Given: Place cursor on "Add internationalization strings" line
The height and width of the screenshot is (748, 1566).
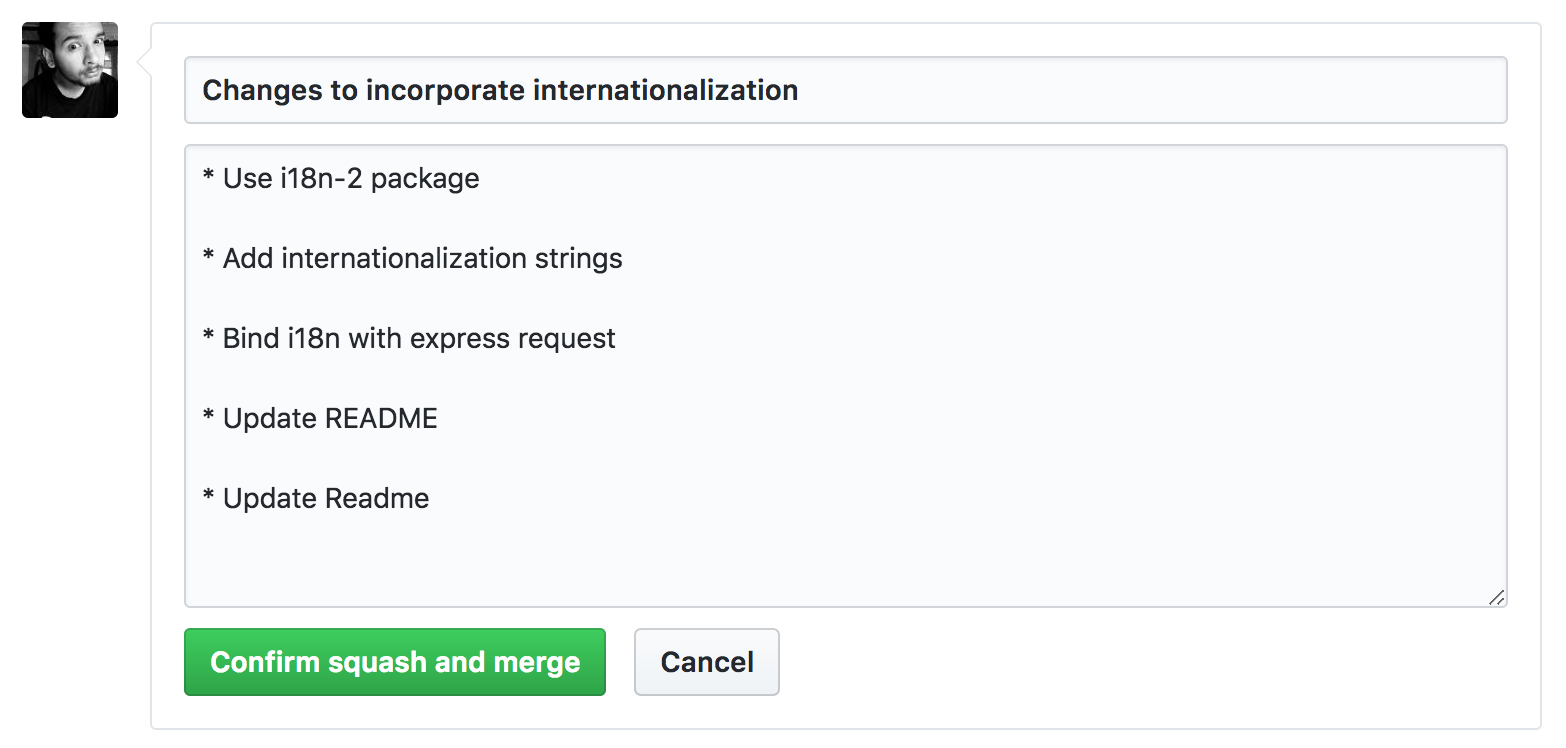Looking at the screenshot, I should [422, 258].
